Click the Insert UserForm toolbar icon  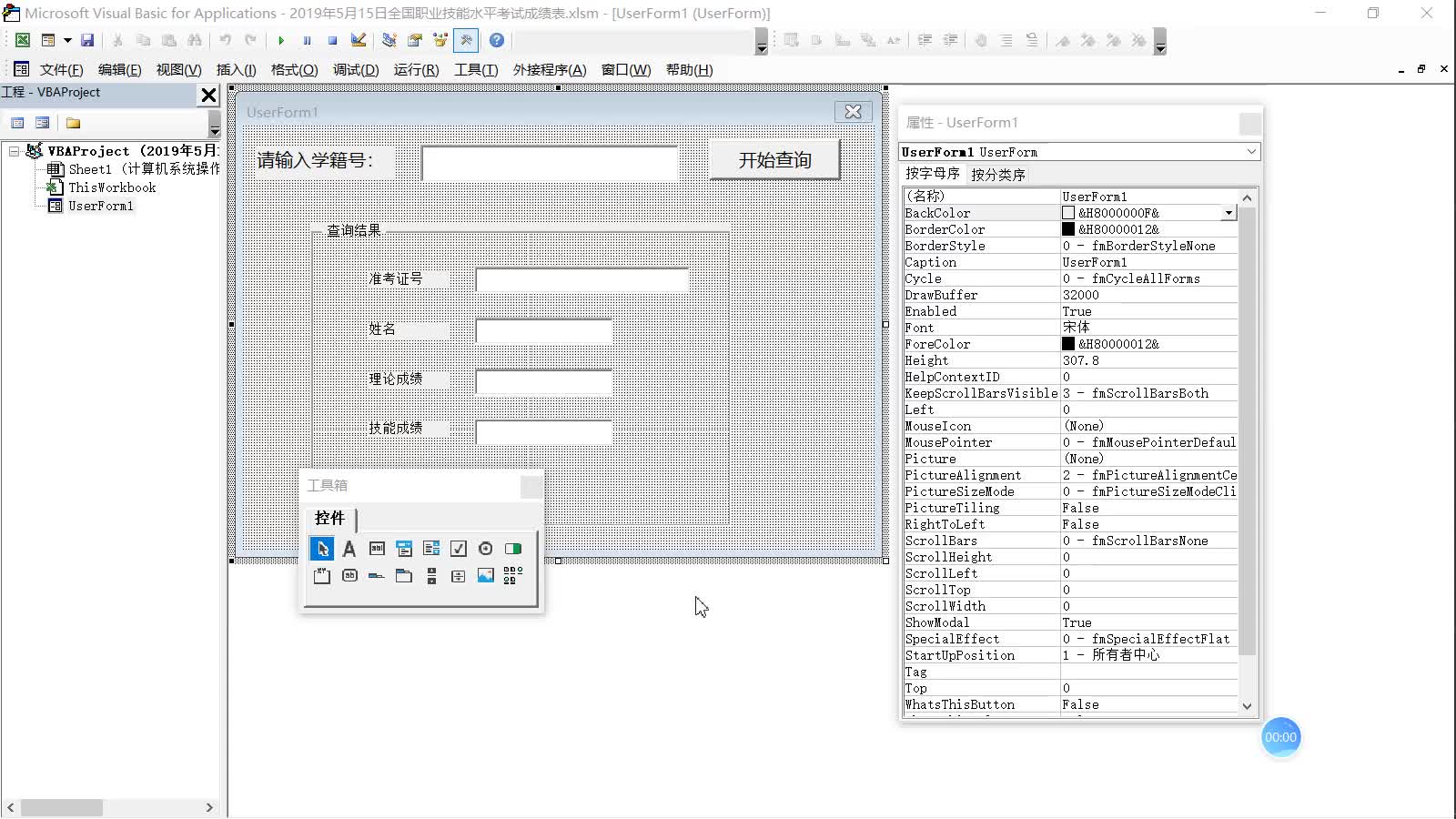click(x=48, y=40)
